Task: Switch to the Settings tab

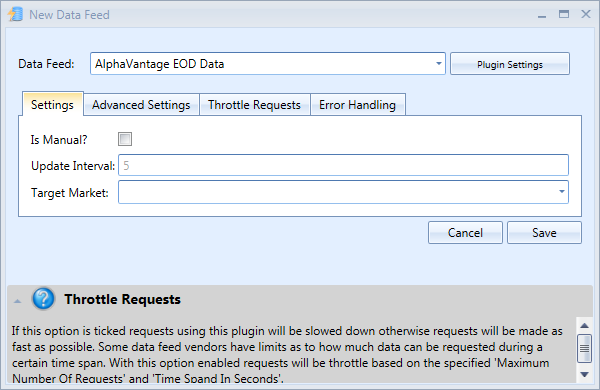Action: coord(52,104)
